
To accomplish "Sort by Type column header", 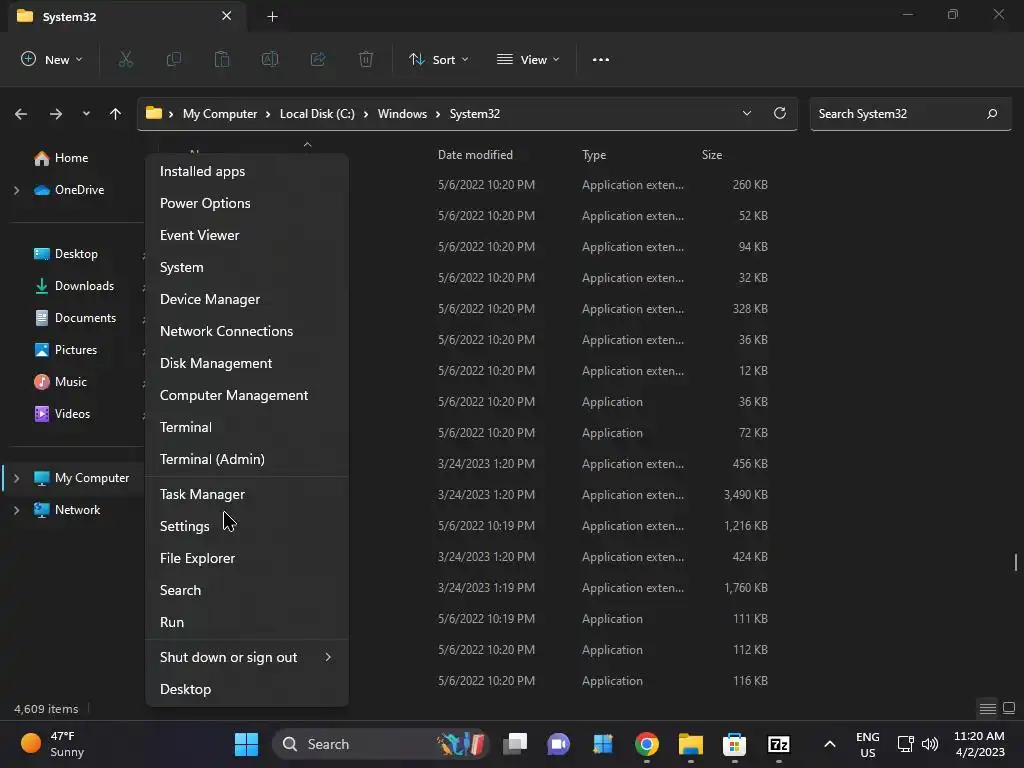I will 594,155.
